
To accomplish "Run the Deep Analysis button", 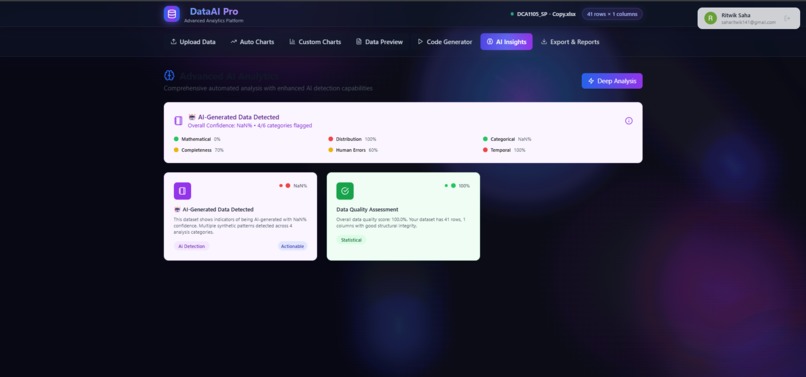I will click(x=612, y=81).
